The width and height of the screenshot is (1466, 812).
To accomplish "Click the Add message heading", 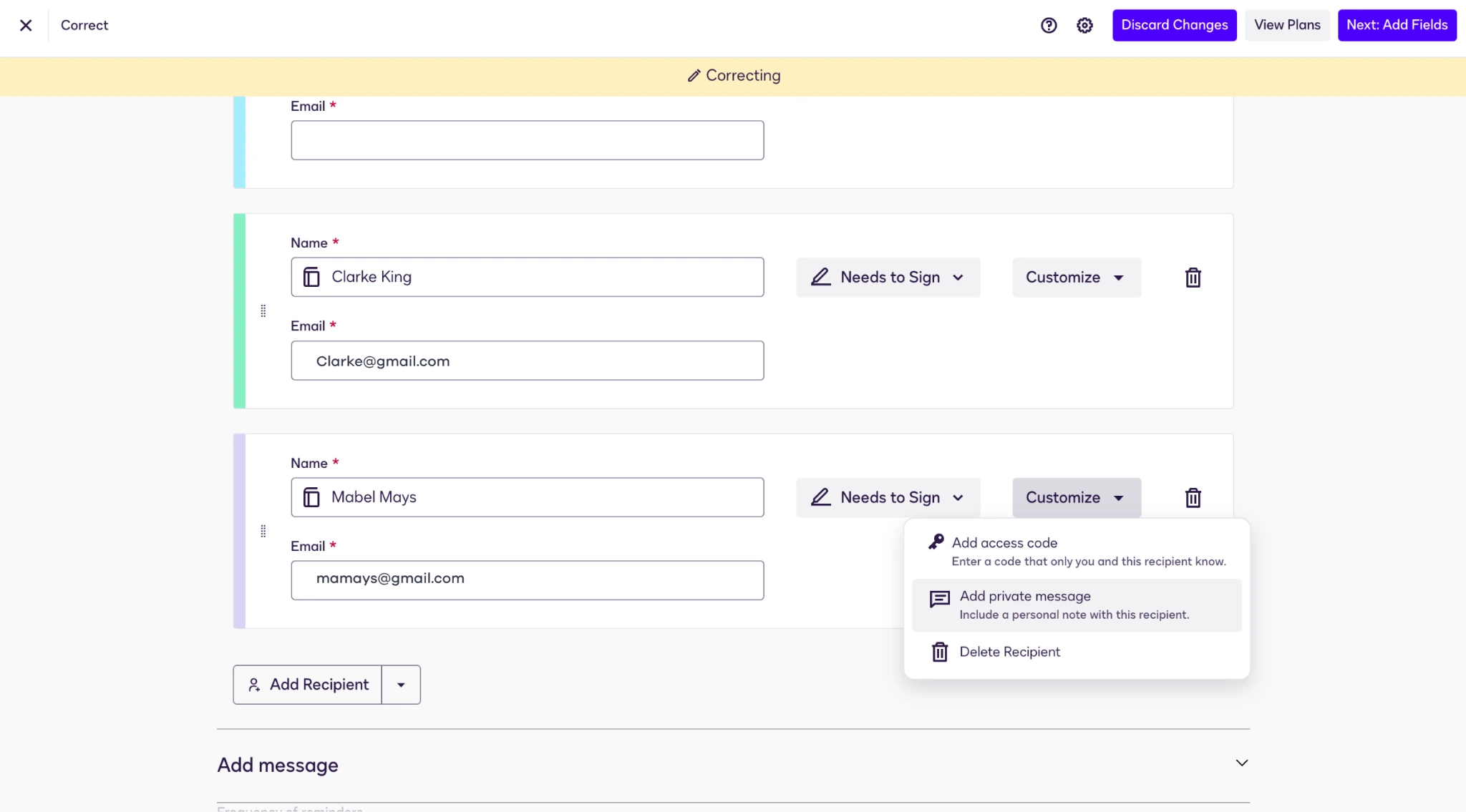I will [x=278, y=765].
